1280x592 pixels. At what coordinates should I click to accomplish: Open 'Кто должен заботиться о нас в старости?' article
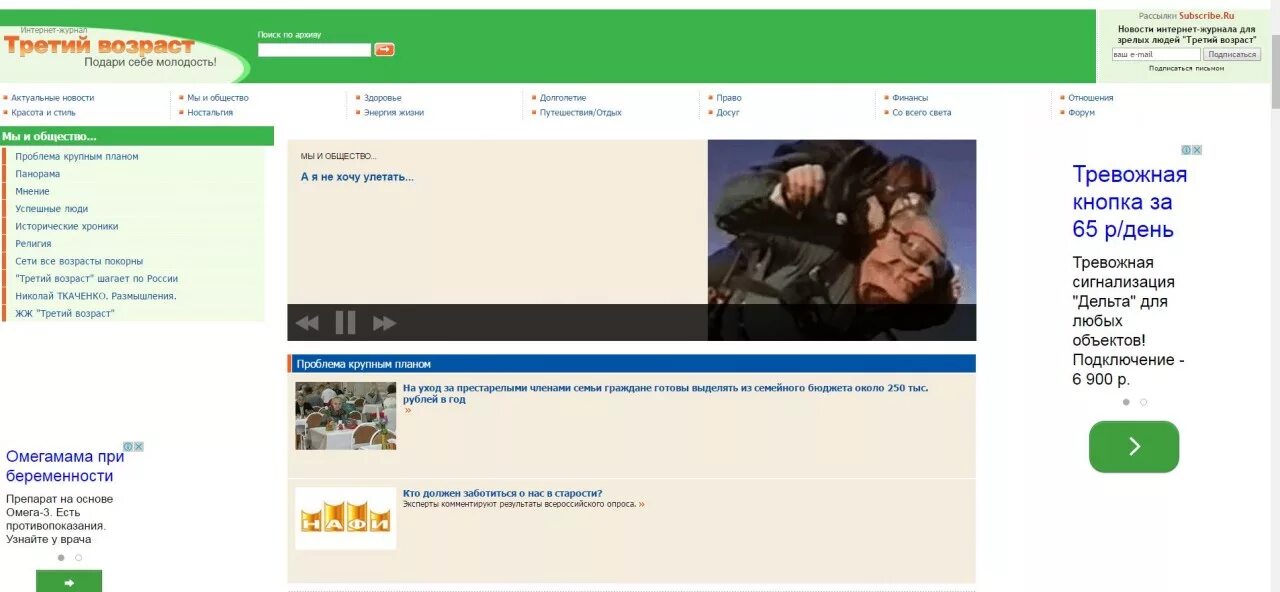[502, 493]
